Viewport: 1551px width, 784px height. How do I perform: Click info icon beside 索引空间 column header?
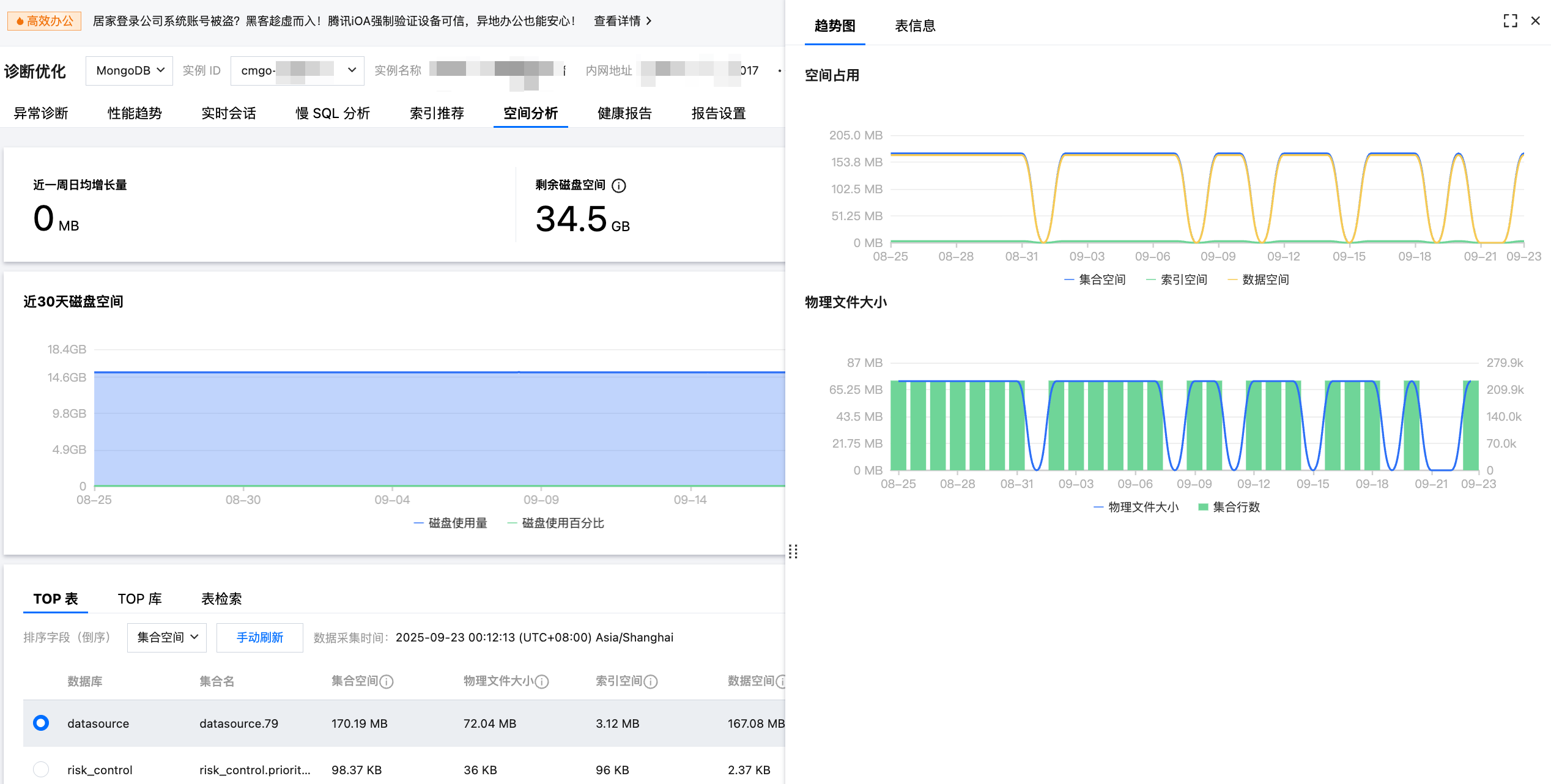pyautogui.click(x=651, y=681)
